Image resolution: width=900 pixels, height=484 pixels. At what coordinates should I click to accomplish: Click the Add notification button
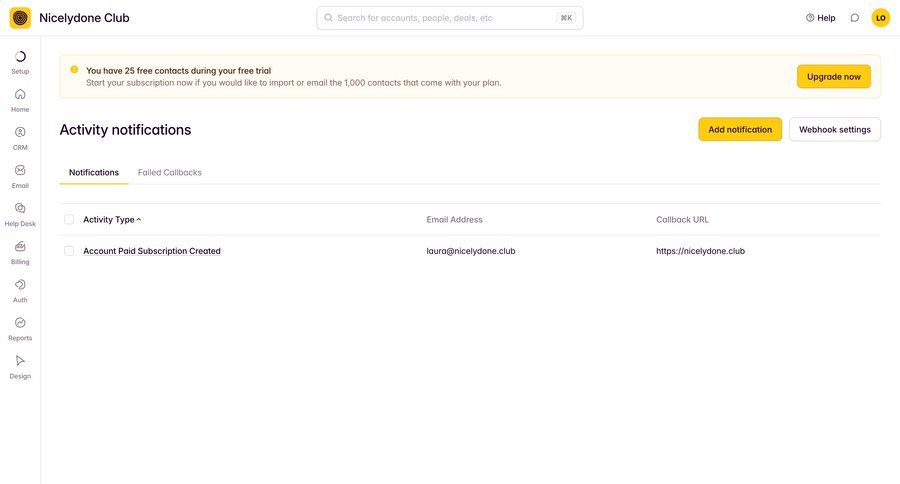[740, 130]
